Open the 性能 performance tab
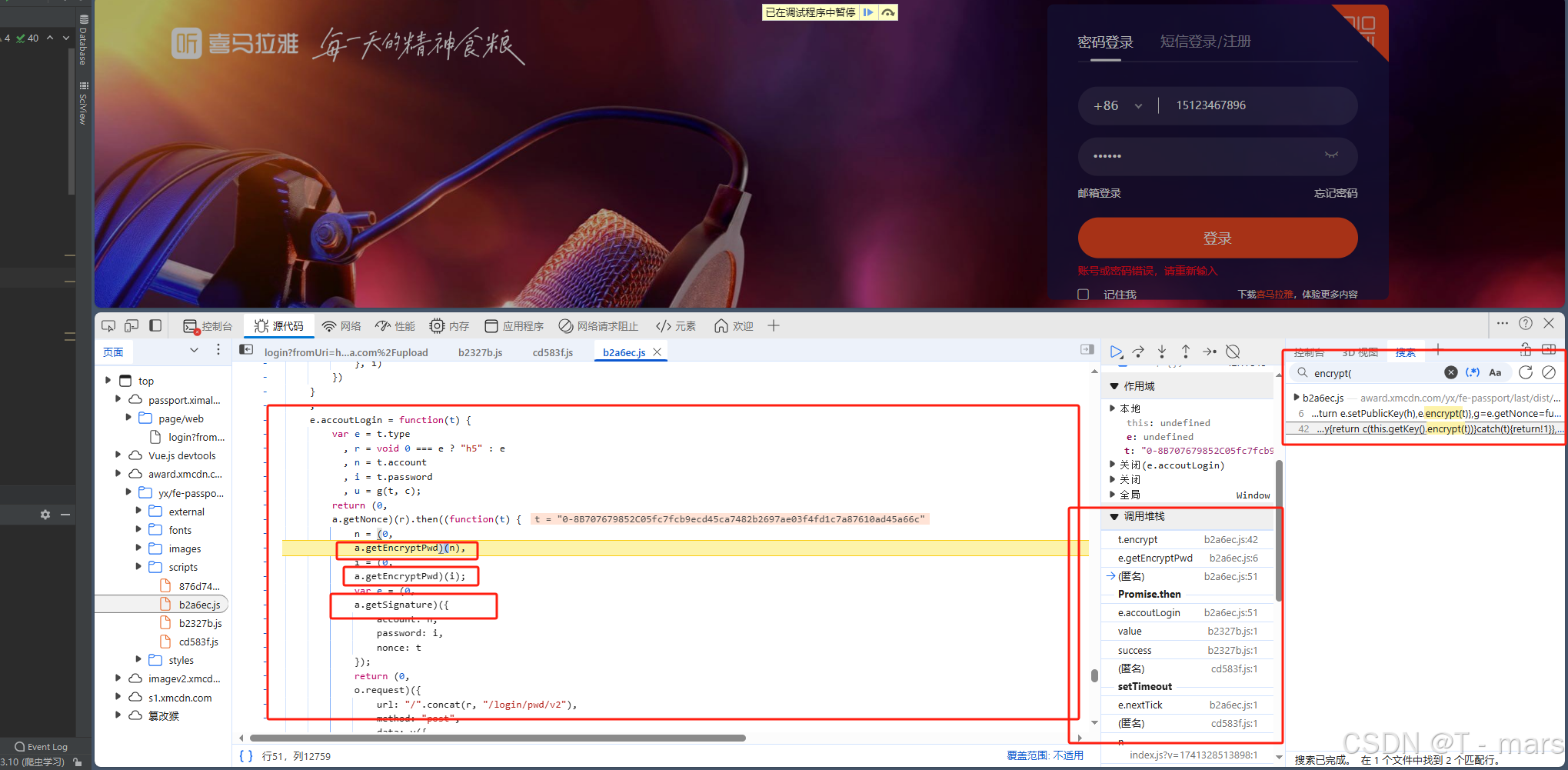This screenshot has height=770, width=1568. 395,326
